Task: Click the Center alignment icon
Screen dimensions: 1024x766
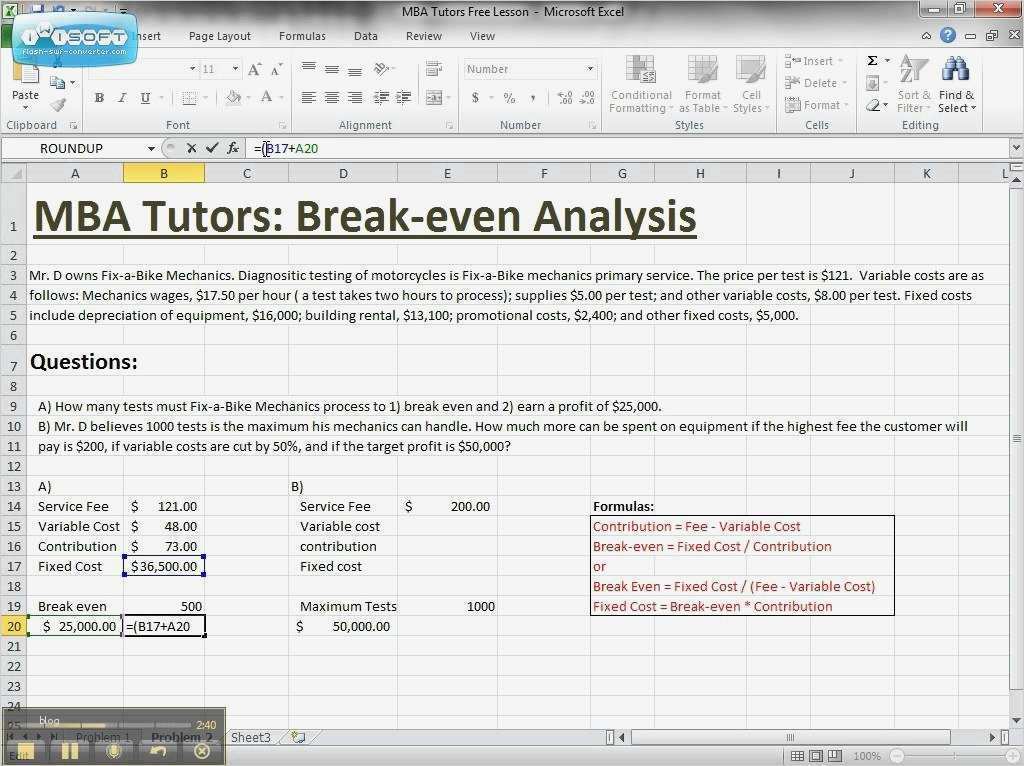Action: [332, 98]
